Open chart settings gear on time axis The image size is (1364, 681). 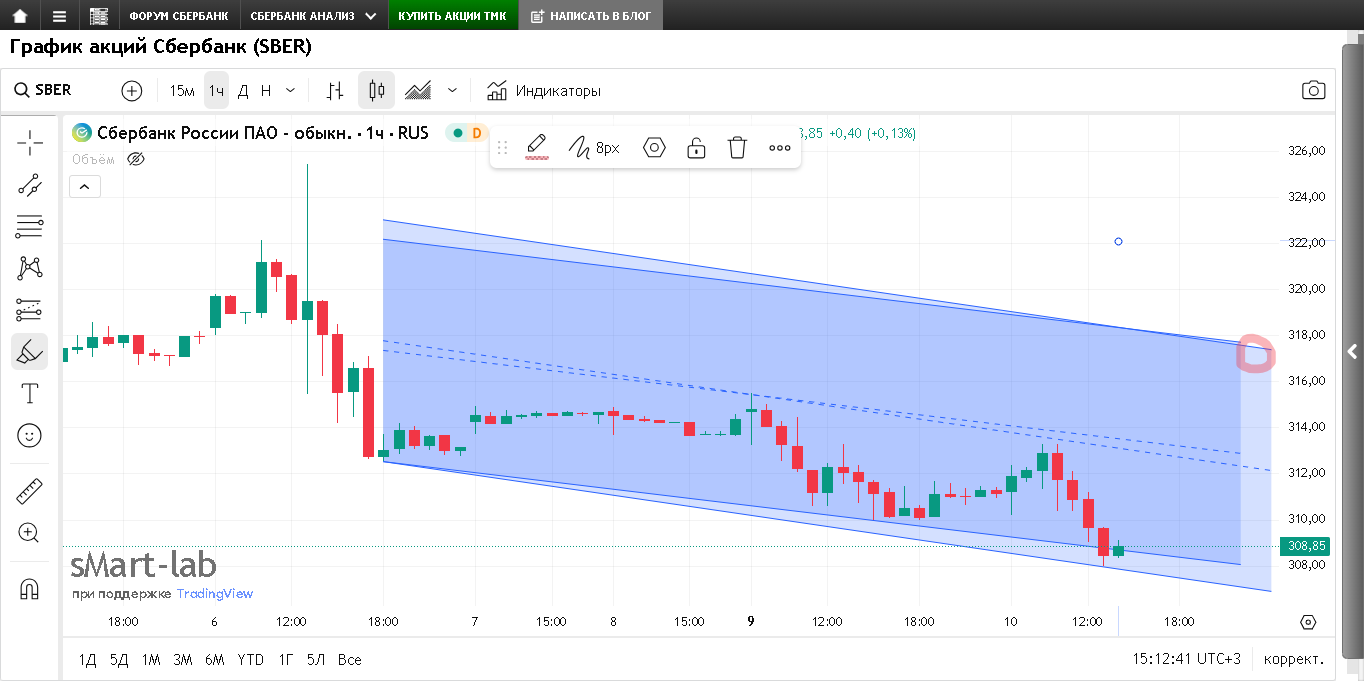[1308, 622]
